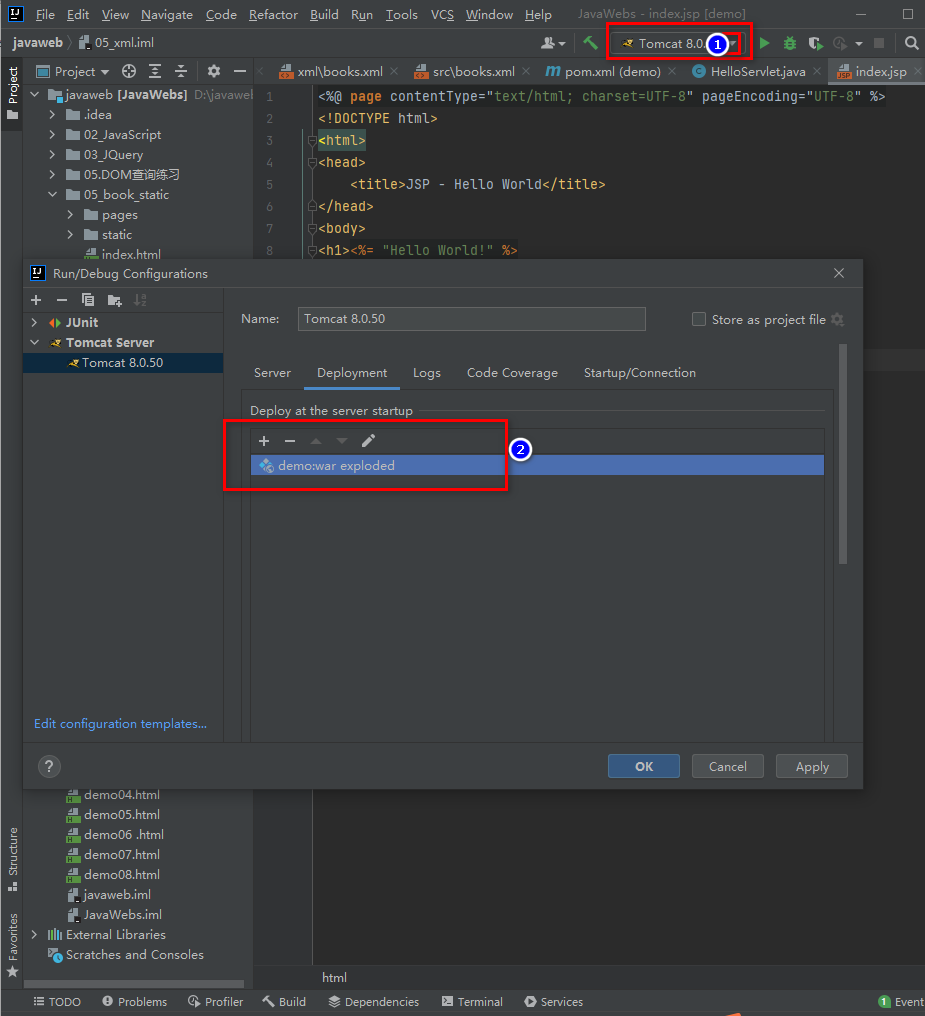This screenshot has width=925, height=1016.
Task: Collapse the Tomcat Server node
Action: coord(34,342)
